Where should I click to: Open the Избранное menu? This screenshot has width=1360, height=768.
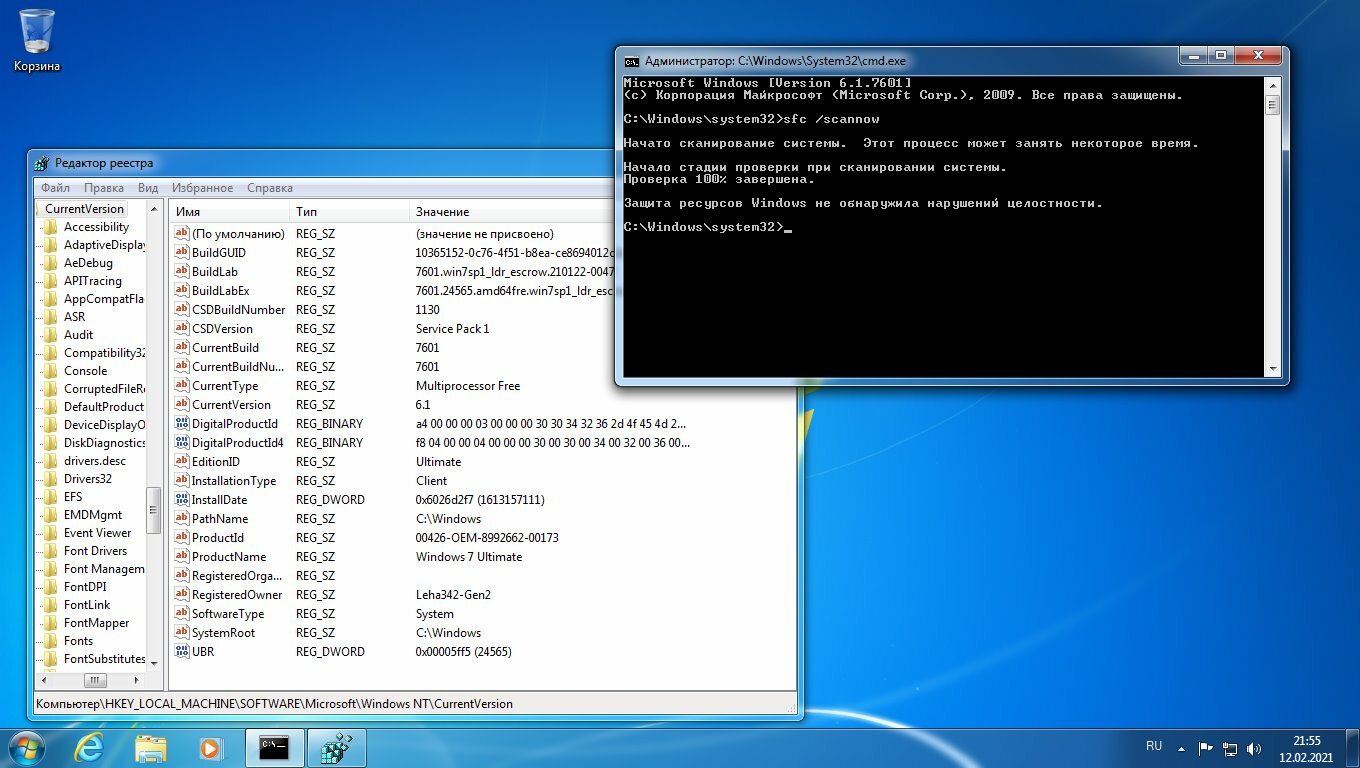point(202,188)
